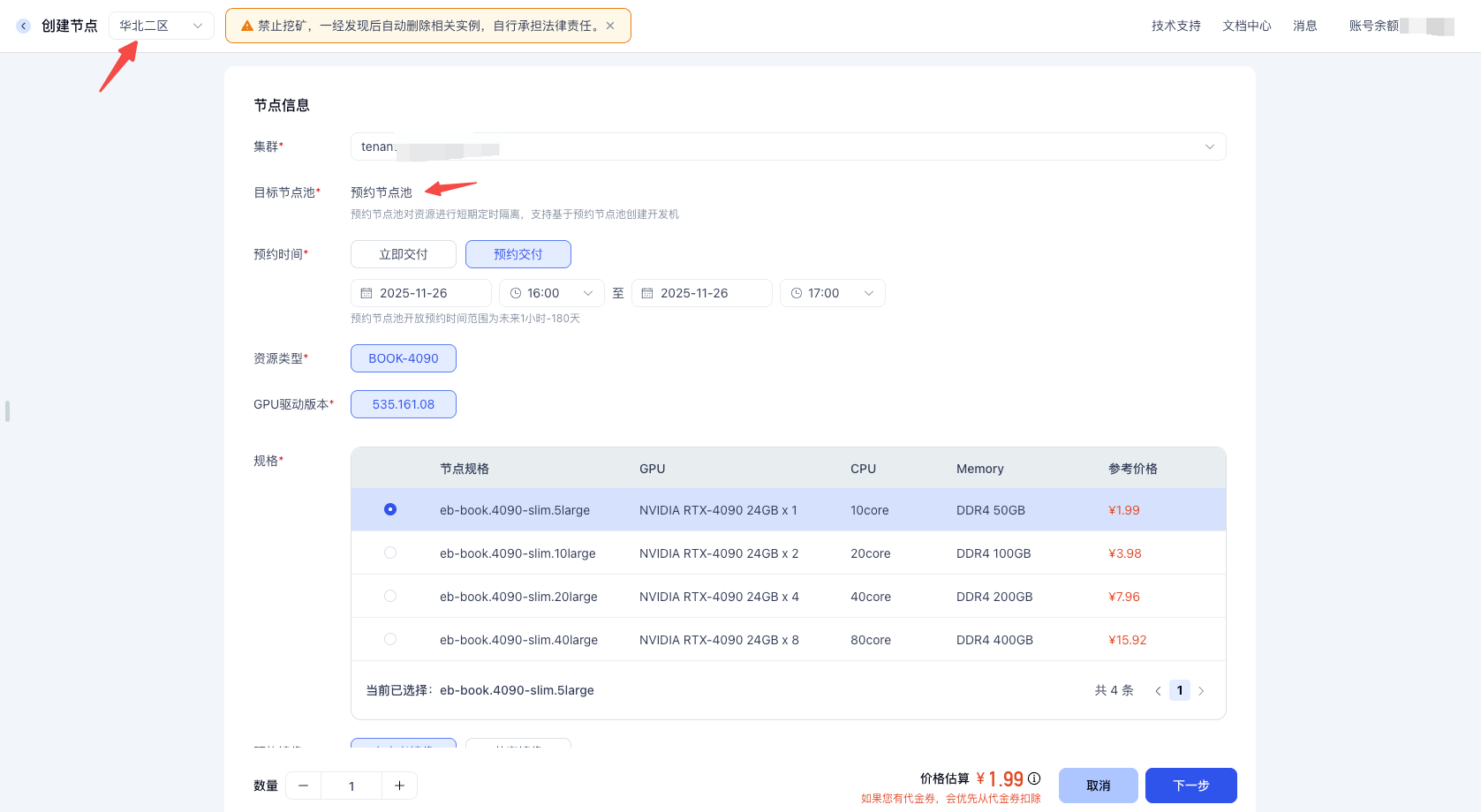Open the 集群 cluster dropdown
The width and height of the screenshot is (1481, 812).
788,147
